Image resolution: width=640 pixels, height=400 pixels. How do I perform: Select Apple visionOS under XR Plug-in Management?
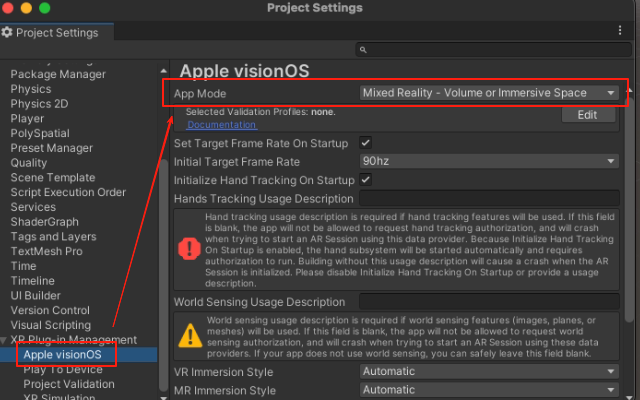pyautogui.click(x=62, y=354)
